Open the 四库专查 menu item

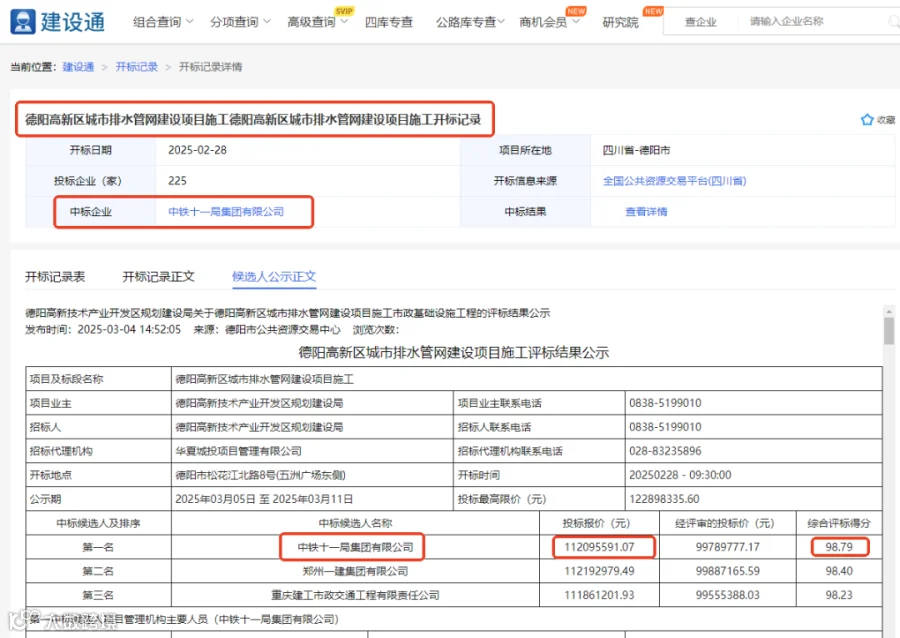coord(389,22)
